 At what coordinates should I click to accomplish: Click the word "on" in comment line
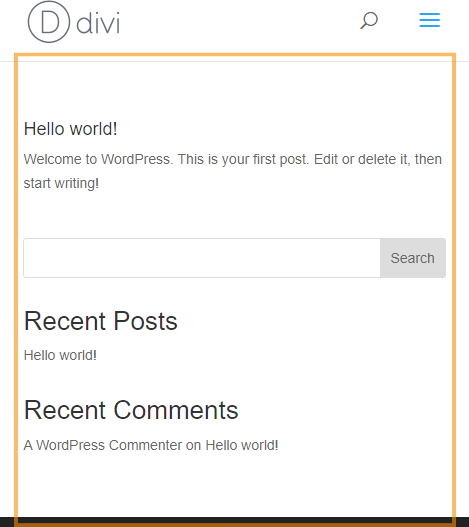tap(193, 445)
